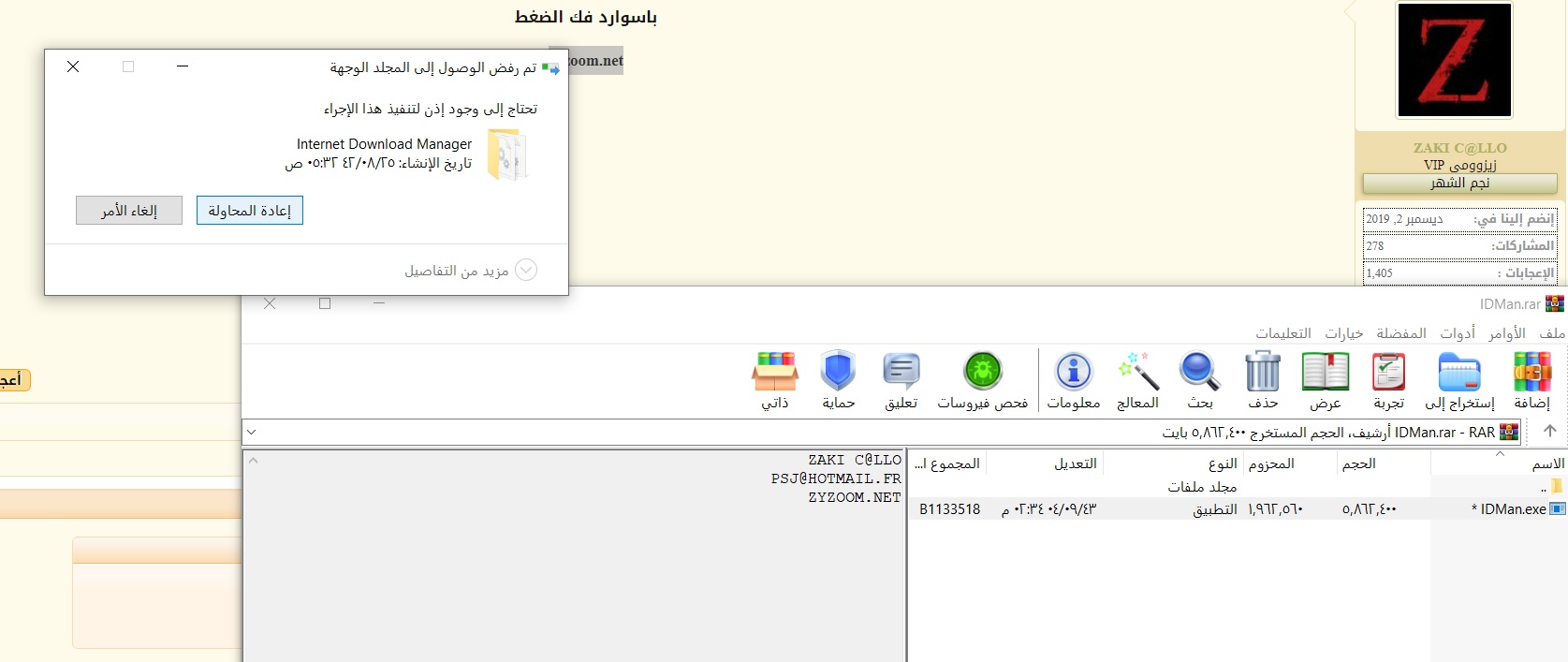Click the red Z user avatar

pyautogui.click(x=1454, y=60)
